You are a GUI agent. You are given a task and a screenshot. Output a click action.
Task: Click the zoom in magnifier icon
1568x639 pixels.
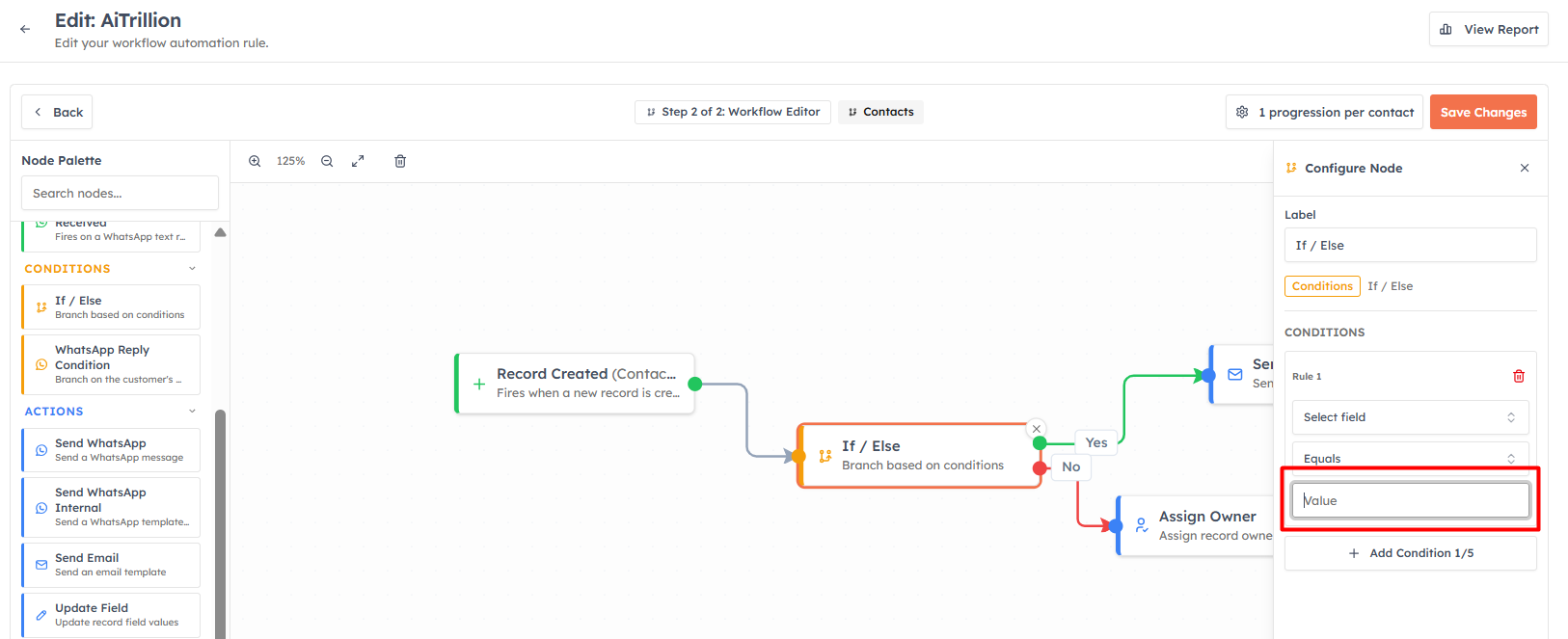click(255, 161)
